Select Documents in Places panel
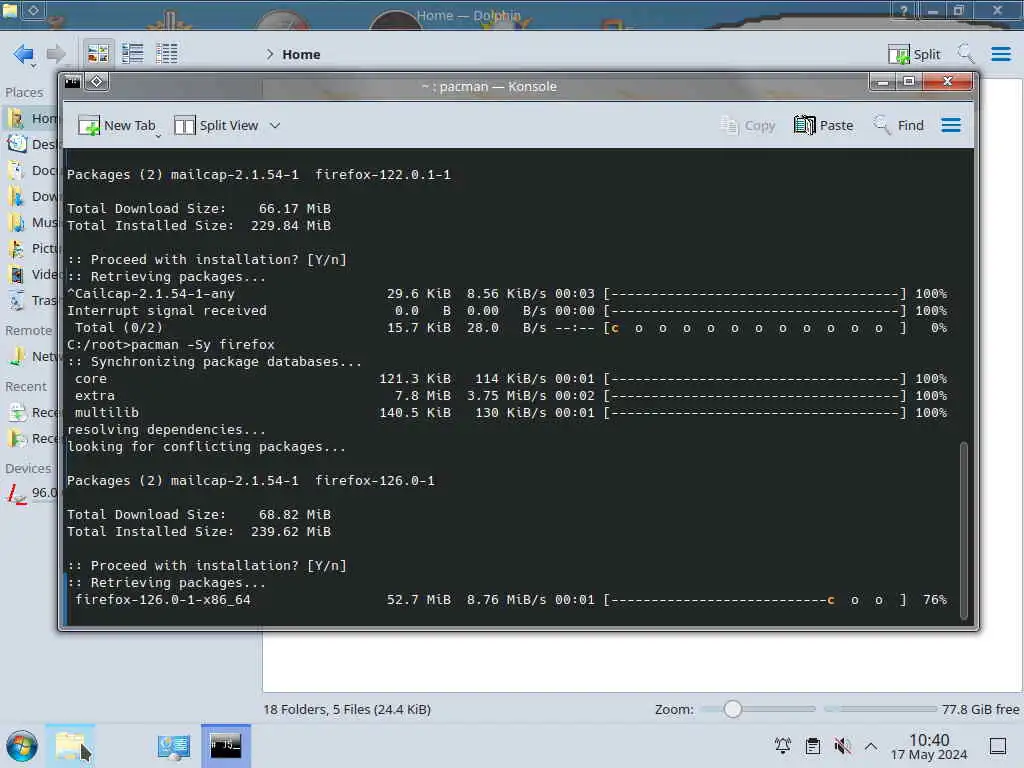The image size is (1024, 768). pyautogui.click(x=31, y=170)
